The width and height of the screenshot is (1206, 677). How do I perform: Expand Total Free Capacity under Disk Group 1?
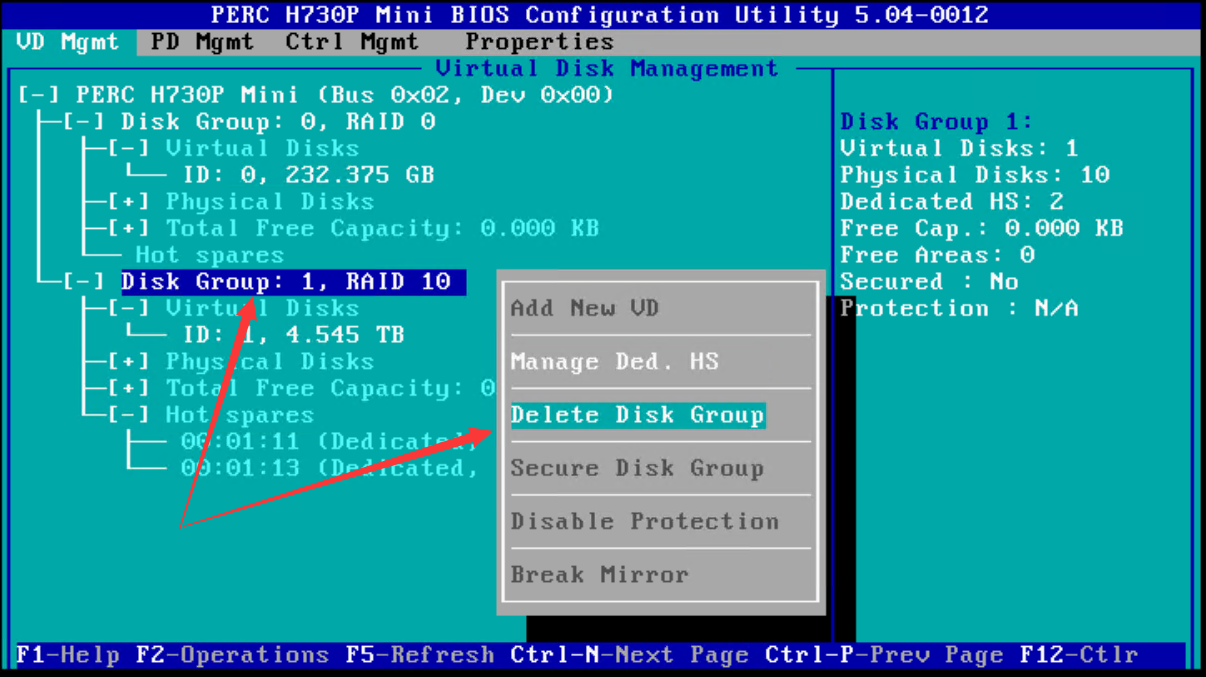[x=129, y=388]
